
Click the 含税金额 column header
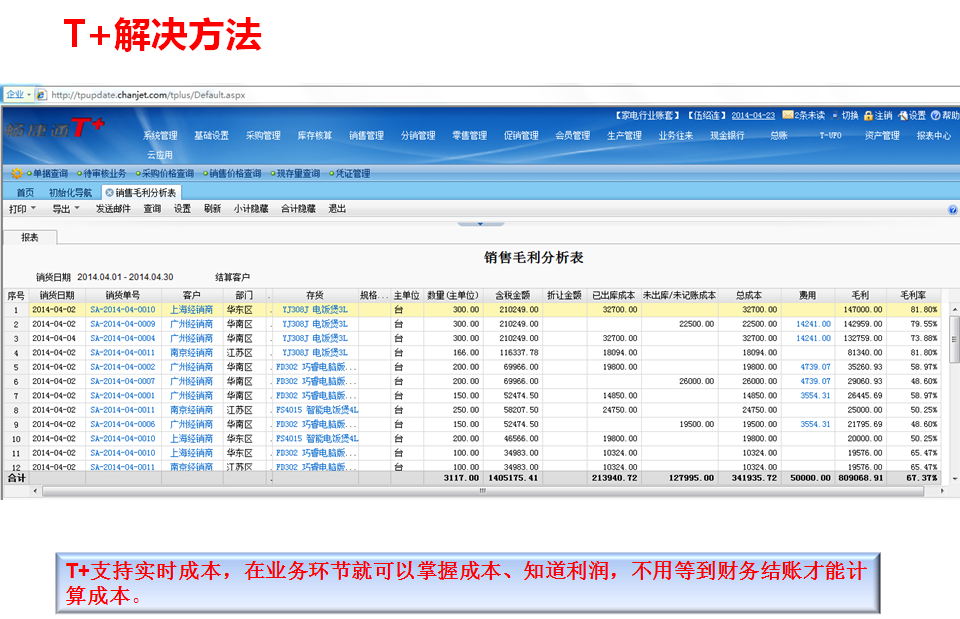[x=513, y=295]
